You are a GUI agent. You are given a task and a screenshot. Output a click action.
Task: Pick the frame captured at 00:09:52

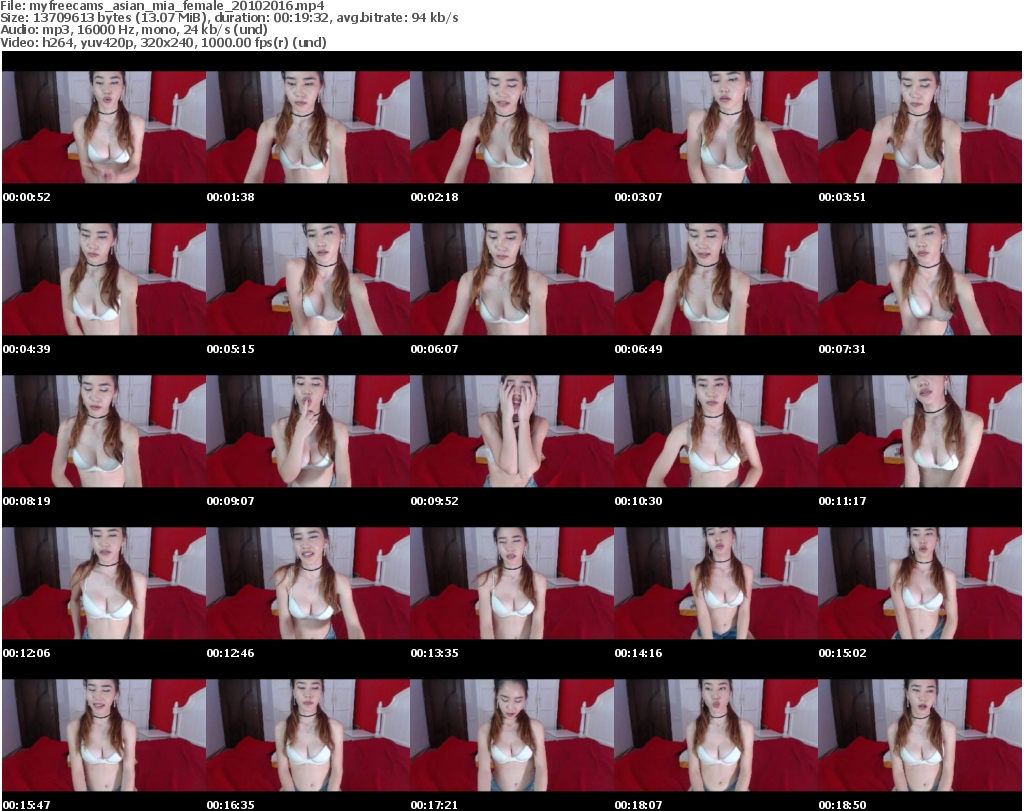coord(512,432)
